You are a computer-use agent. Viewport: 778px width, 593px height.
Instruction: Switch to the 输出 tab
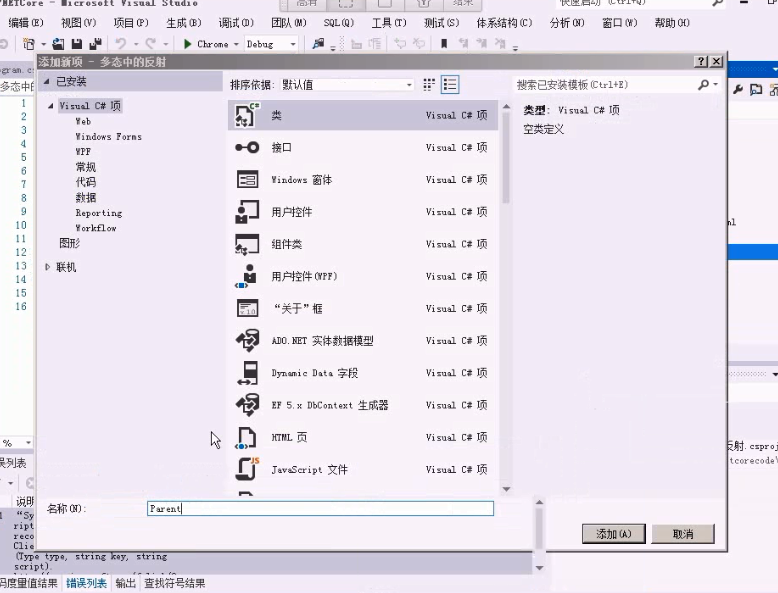(x=126, y=583)
